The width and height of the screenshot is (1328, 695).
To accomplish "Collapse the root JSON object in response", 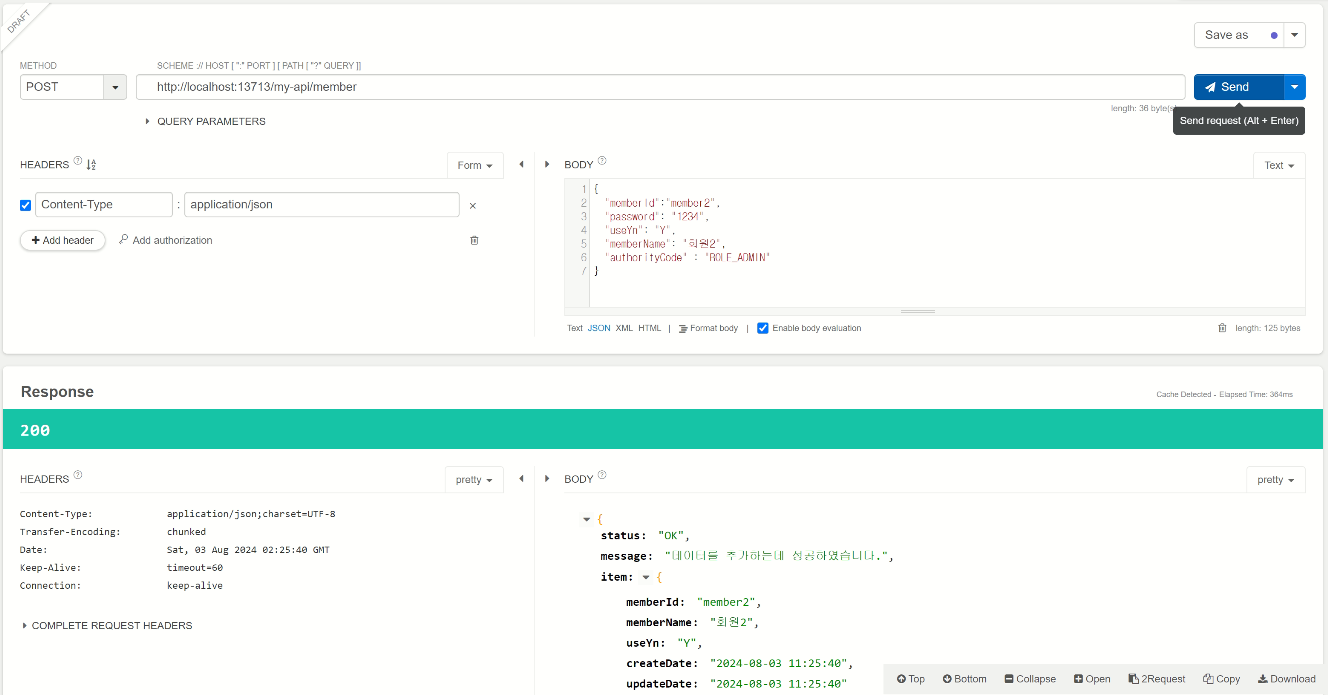I will click(587, 519).
